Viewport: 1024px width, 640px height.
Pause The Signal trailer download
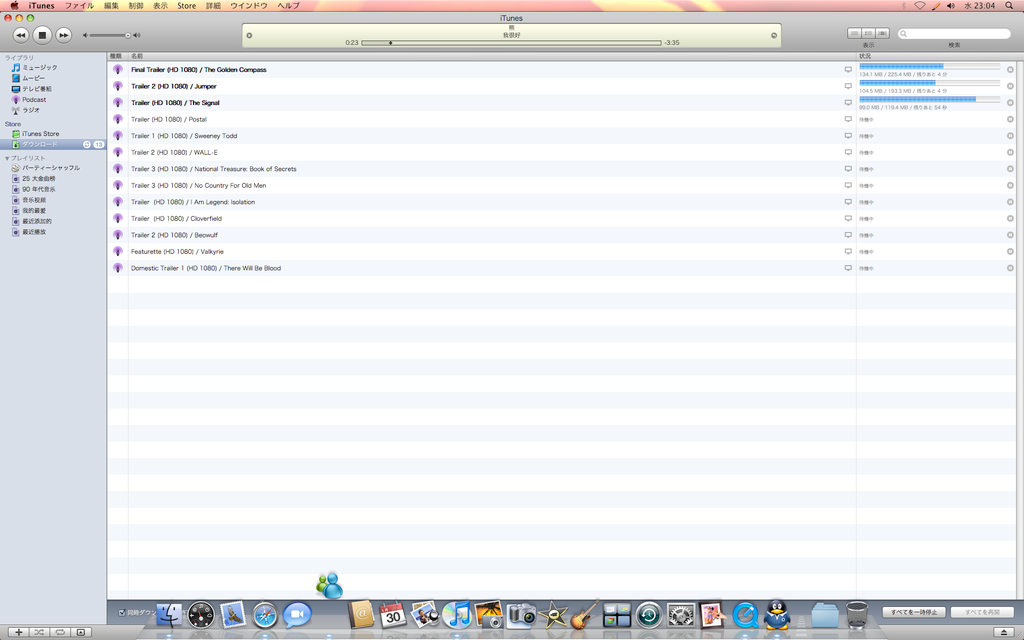coord(1010,103)
